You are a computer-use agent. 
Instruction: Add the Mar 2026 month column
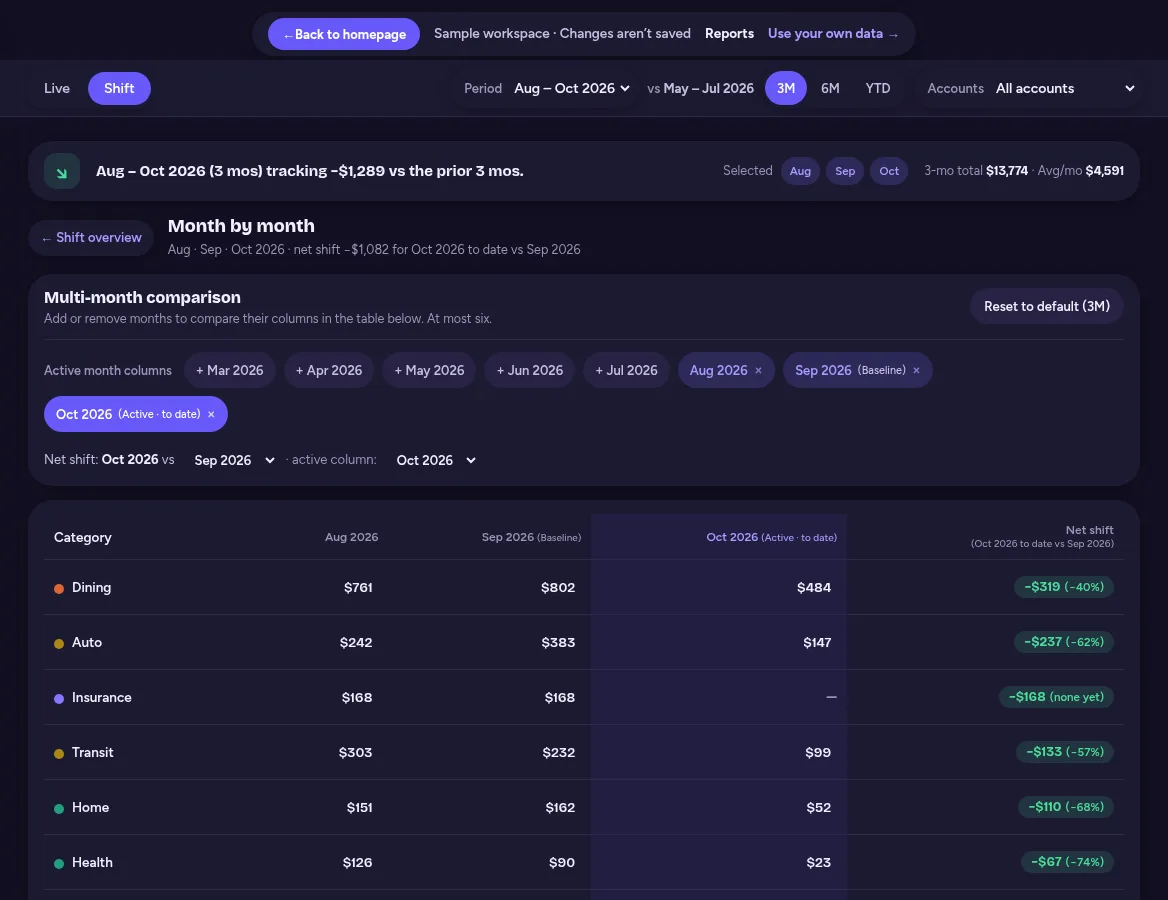(x=229, y=370)
